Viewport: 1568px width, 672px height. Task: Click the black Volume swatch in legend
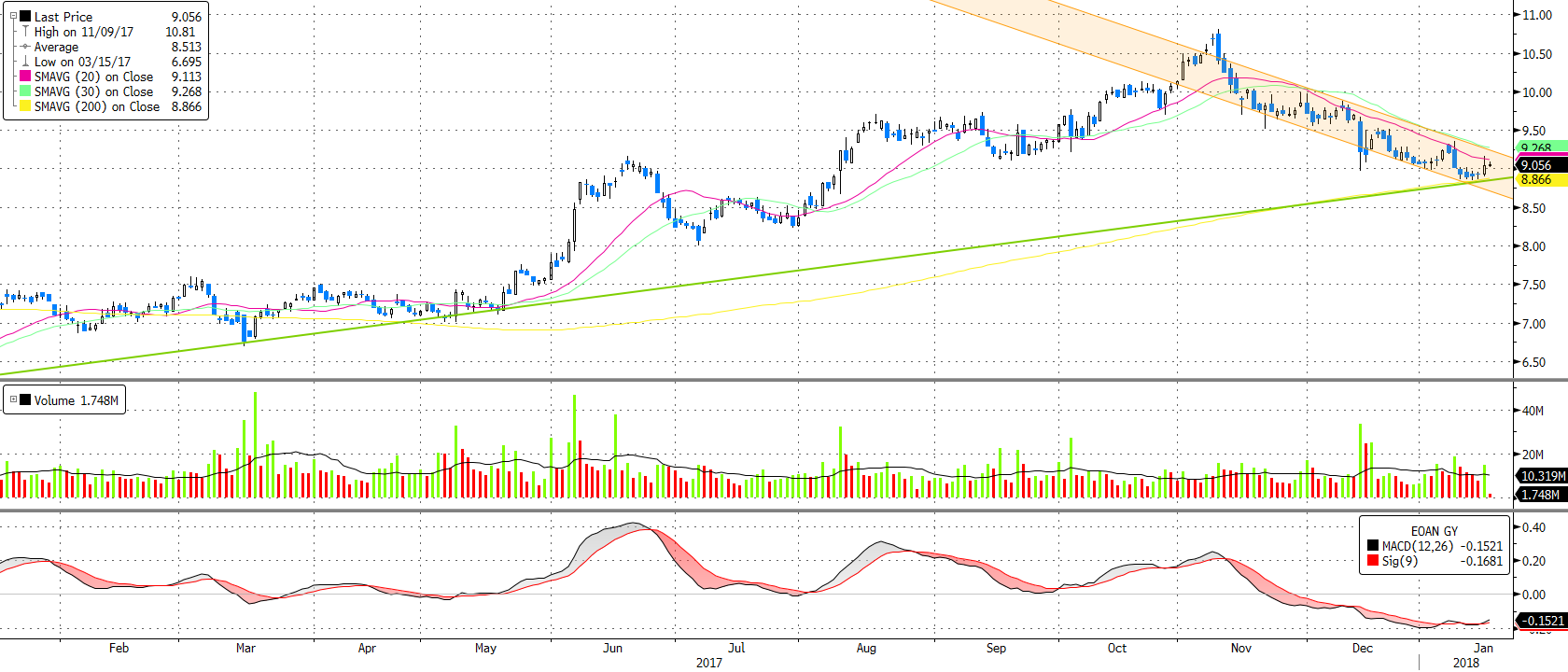(25, 399)
